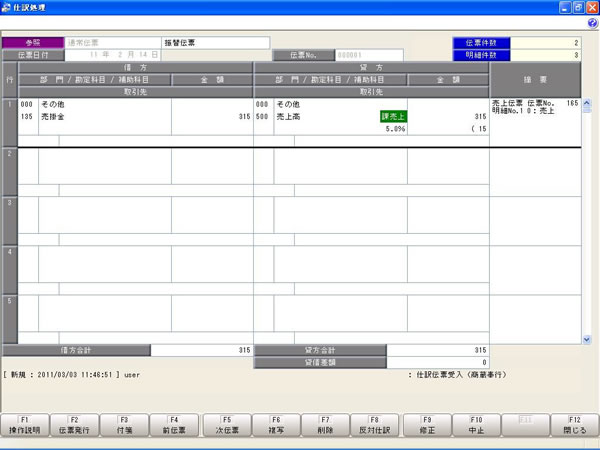Click debit amount 315 in row 1
This screenshot has width=600, height=450.
pyautogui.click(x=244, y=117)
